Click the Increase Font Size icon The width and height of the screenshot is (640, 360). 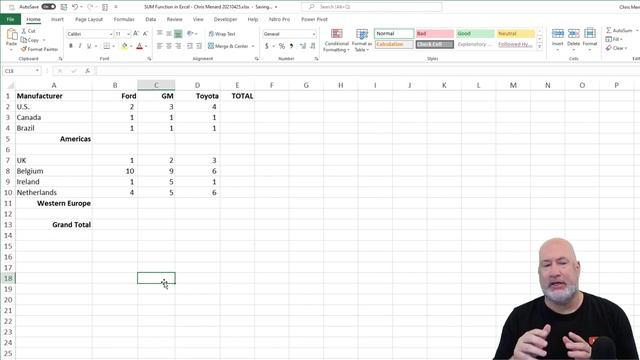[136, 34]
